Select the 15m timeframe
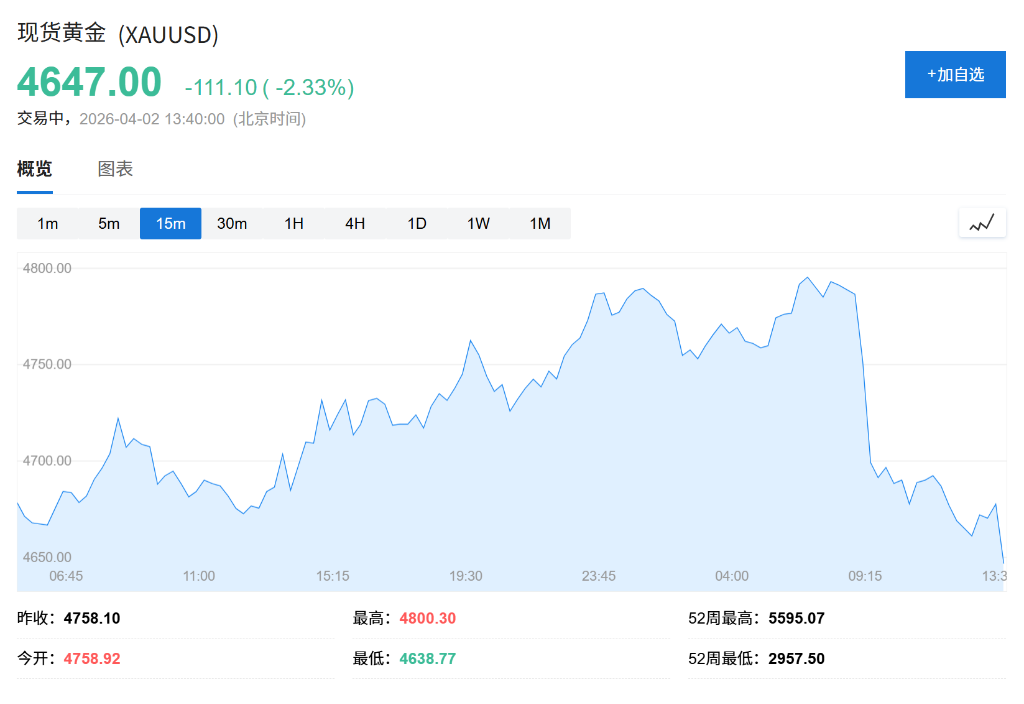 click(170, 223)
